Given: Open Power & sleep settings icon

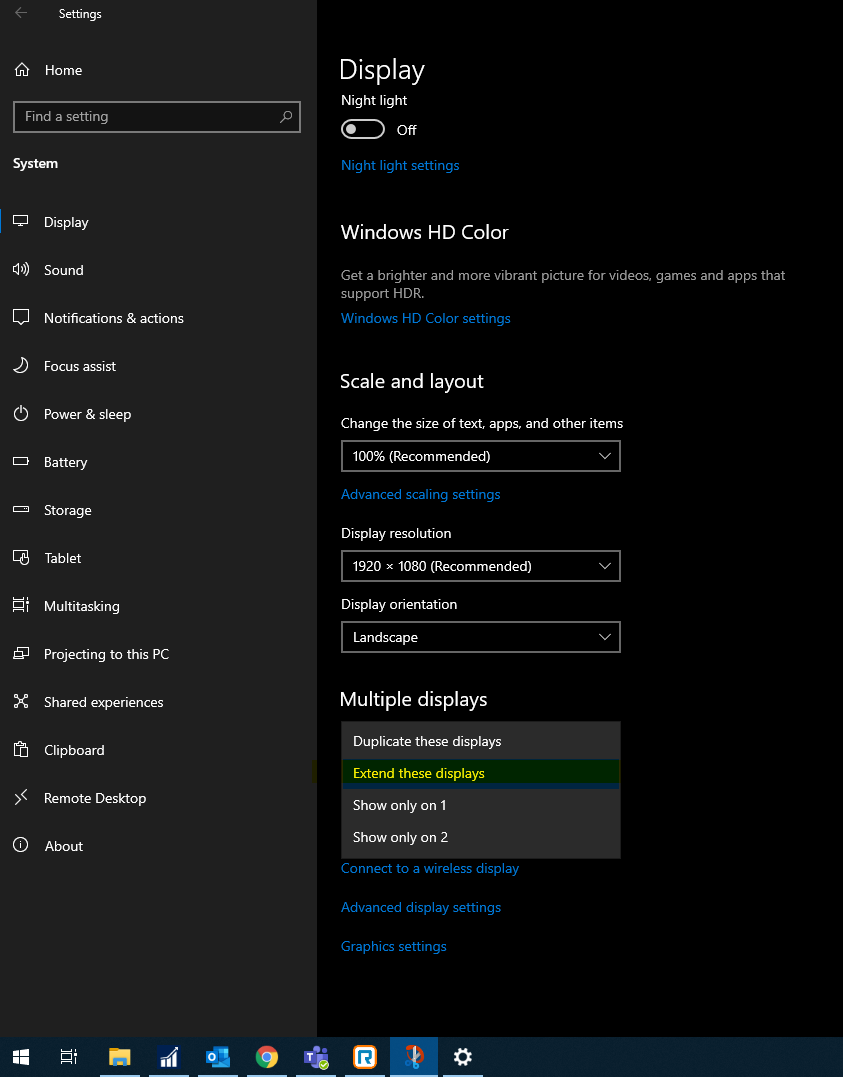Looking at the screenshot, I should (21, 413).
